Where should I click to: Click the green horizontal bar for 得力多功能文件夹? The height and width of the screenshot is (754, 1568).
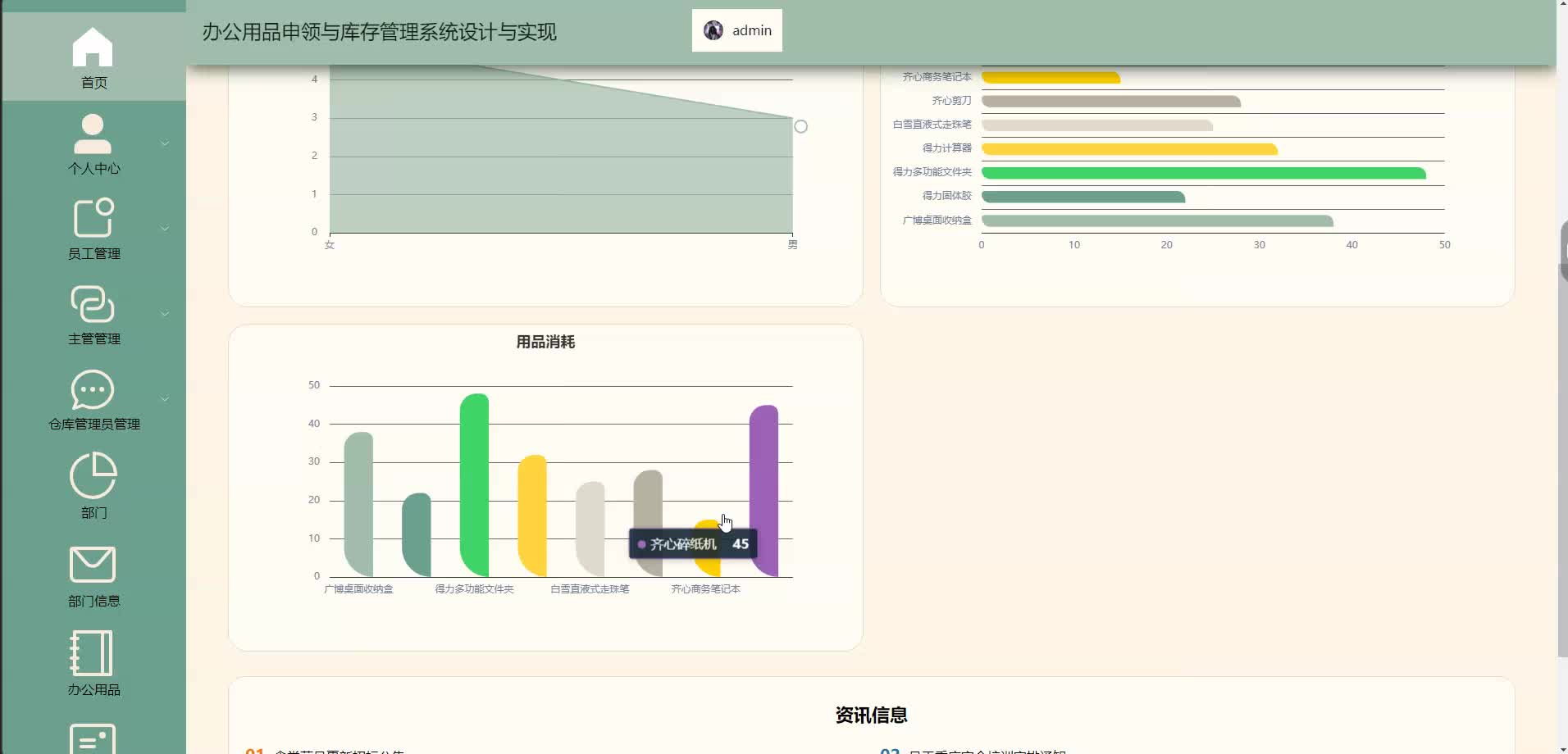pyautogui.click(x=1204, y=173)
